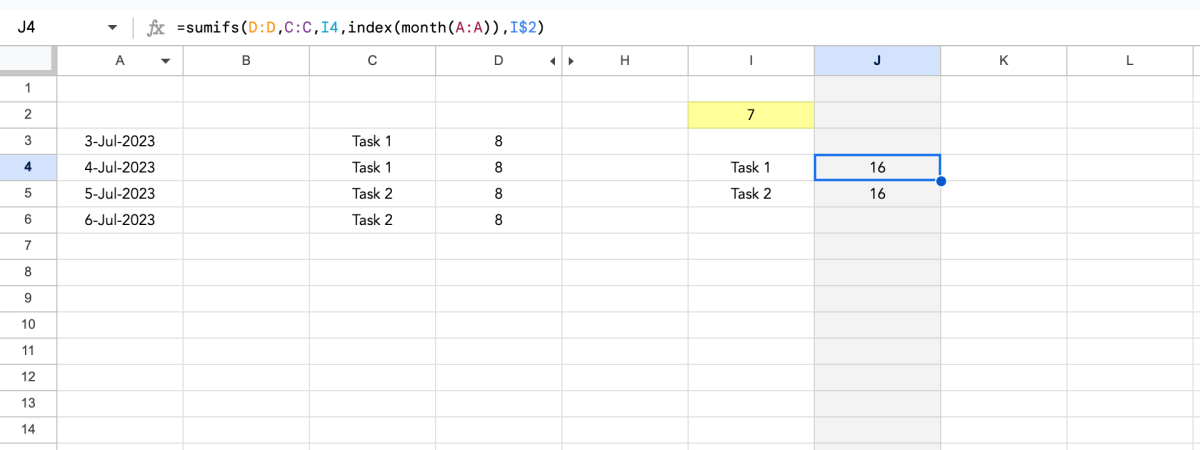Select column H header
The width and height of the screenshot is (1200, 450).
(625, 61)
